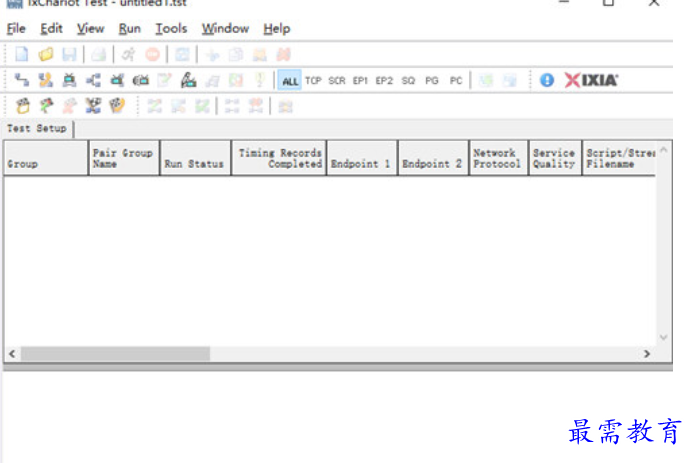Toggle the SQ filter button
Screen dimensions: 690x463
[x=408, y=81]
